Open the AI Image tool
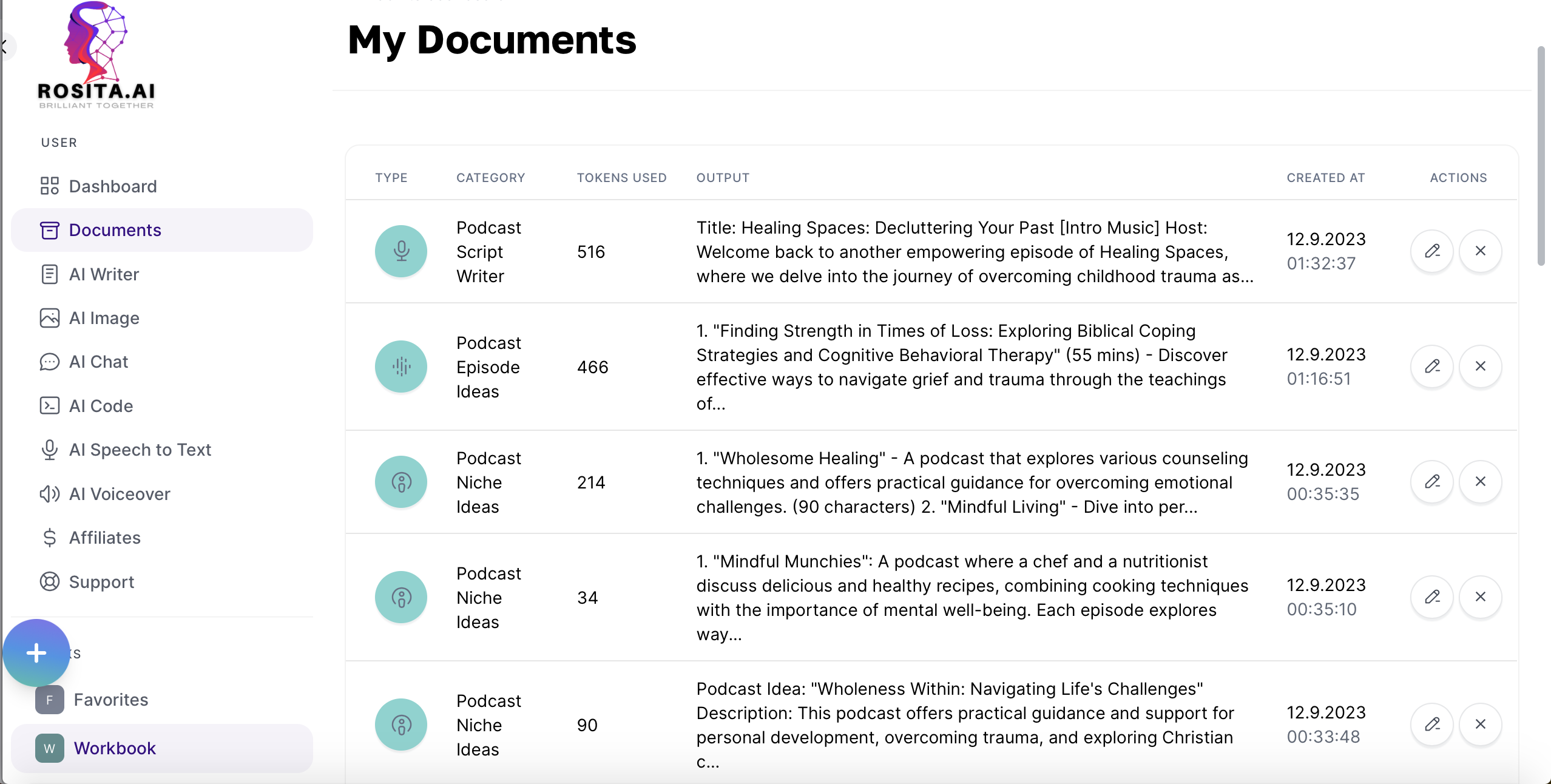The image size is (1551, 784). (104, 318)
